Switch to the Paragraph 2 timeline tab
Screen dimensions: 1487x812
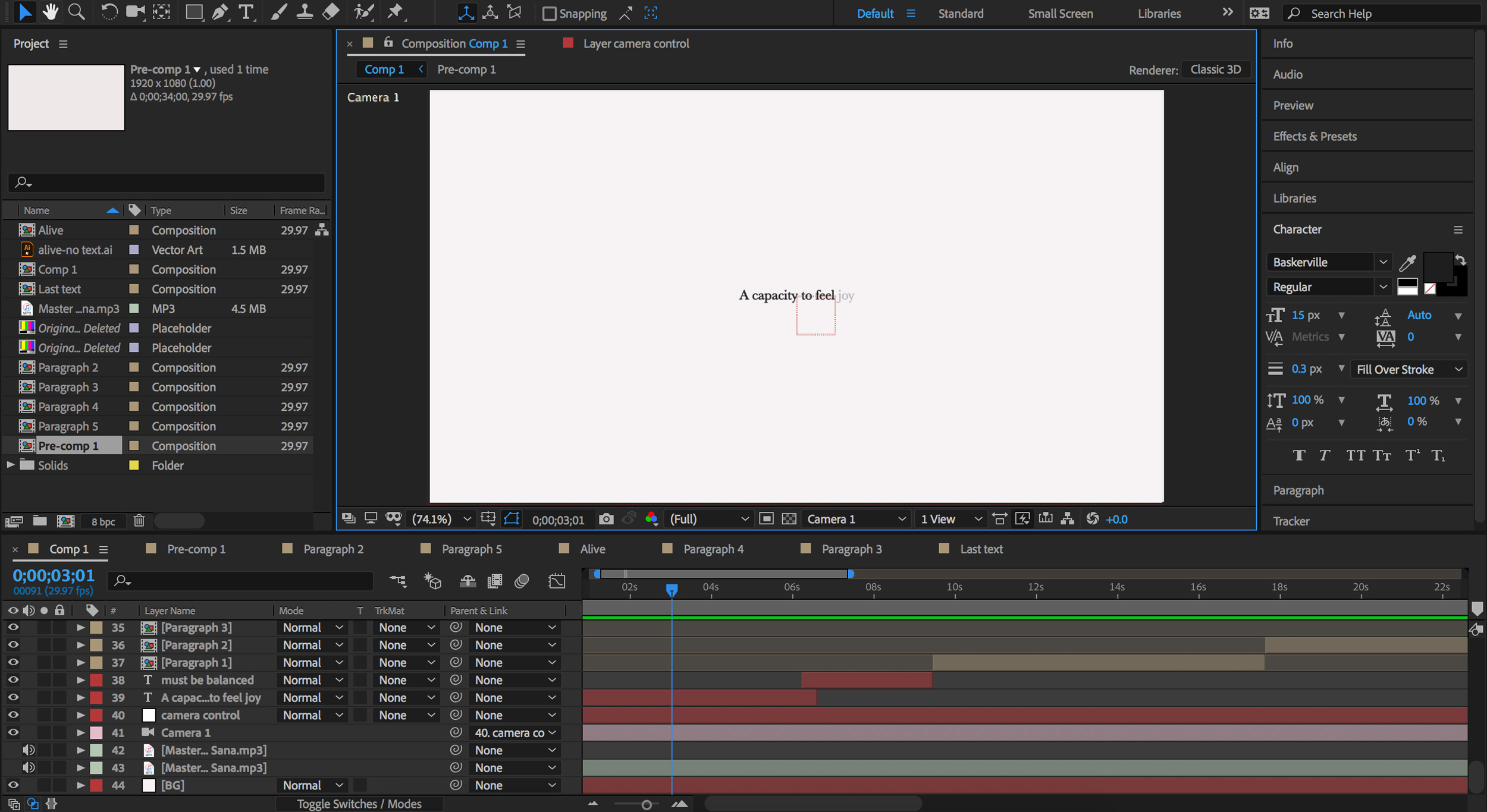(x=333, y=549)
